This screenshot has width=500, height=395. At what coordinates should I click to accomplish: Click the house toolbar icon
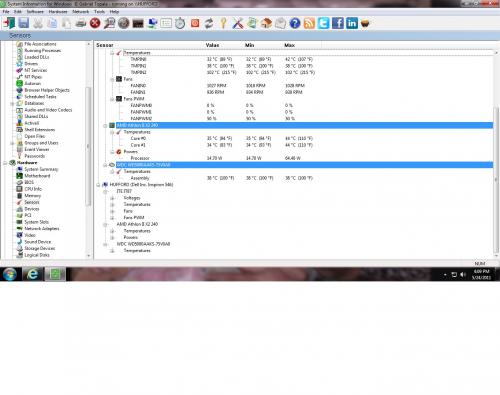click(266, 23)
